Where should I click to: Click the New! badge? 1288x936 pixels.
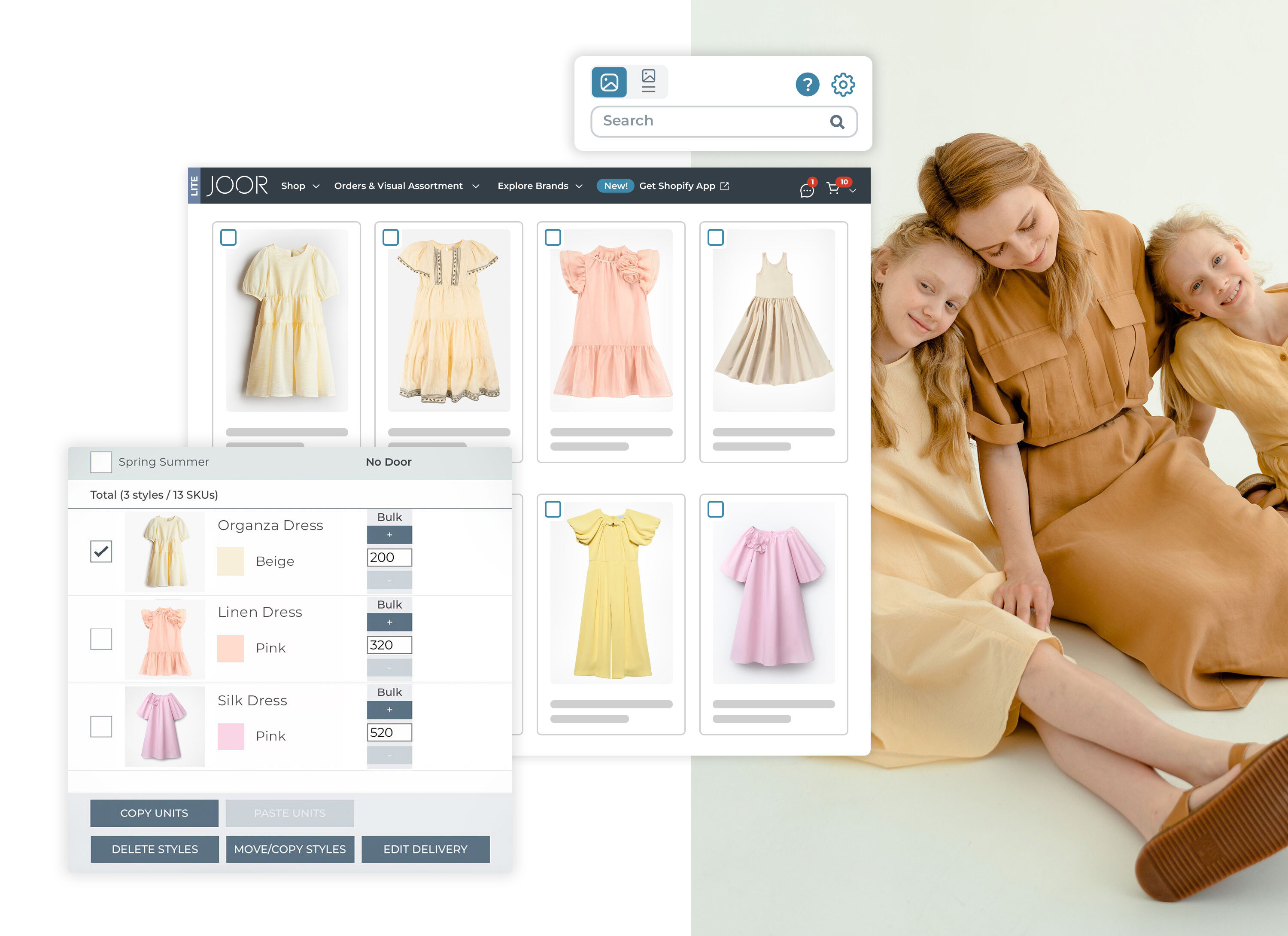(615, 186)
